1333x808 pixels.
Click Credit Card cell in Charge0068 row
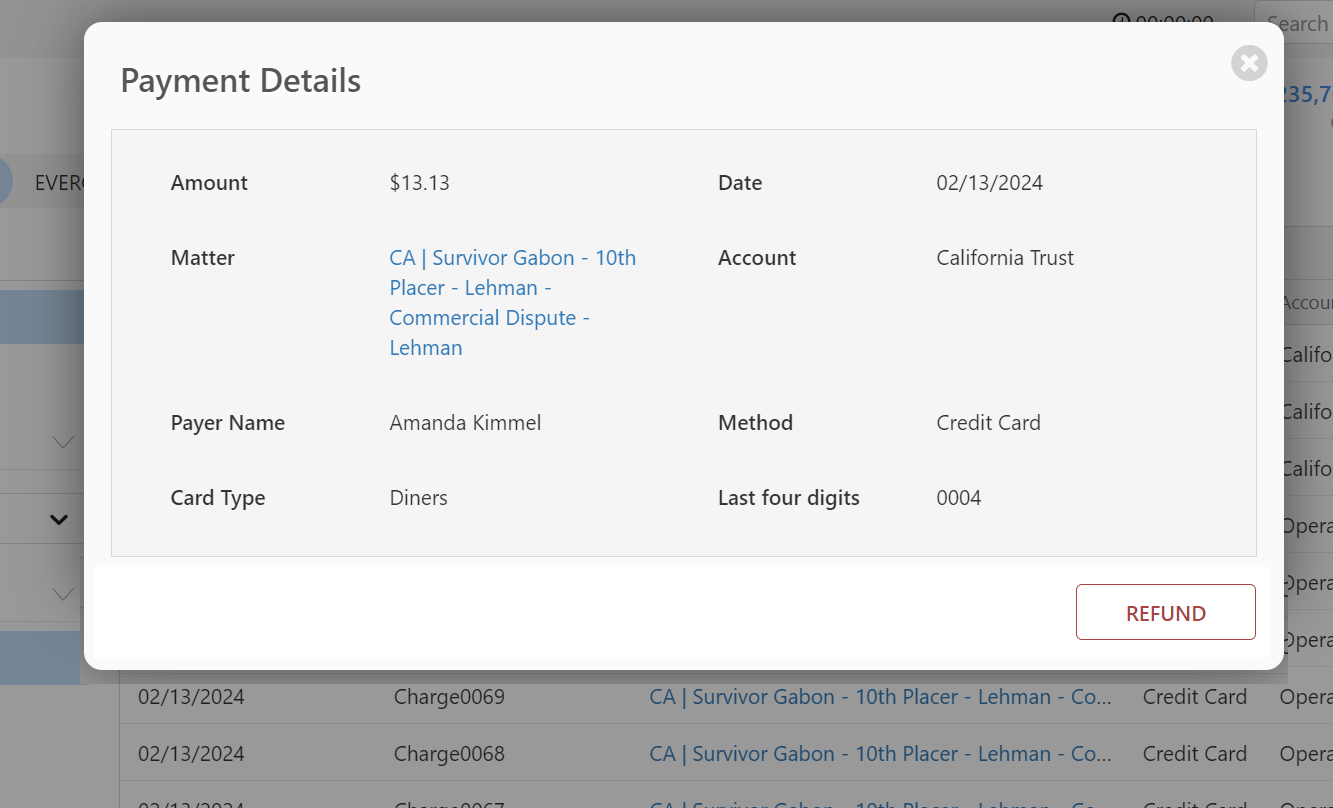click(1194, 754)
